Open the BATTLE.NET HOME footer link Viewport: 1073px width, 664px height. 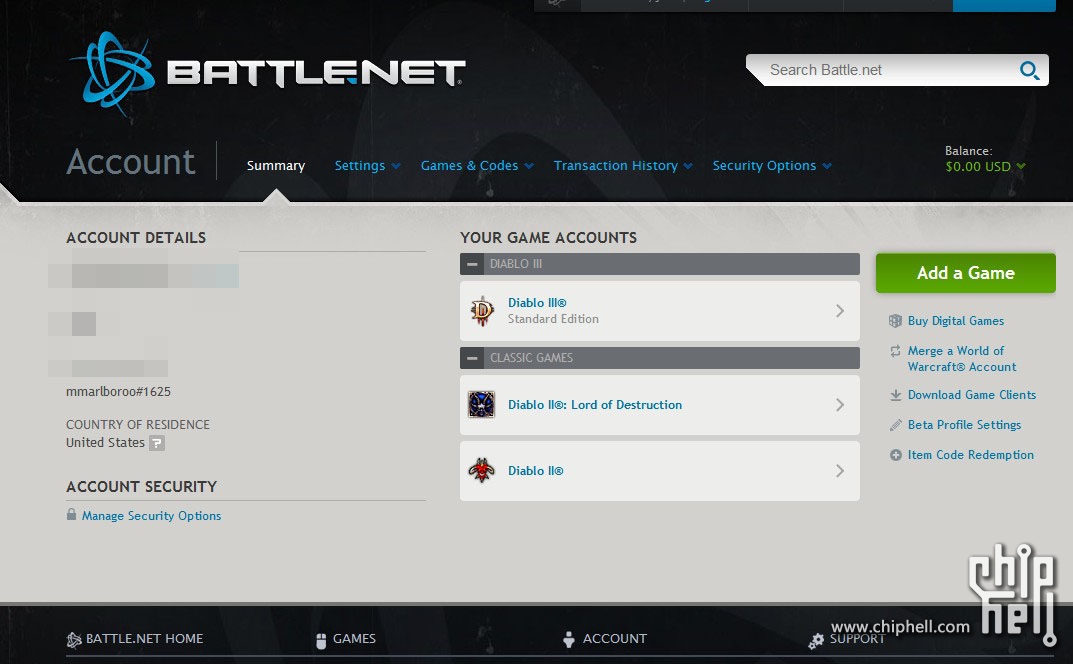(x=144, y=639)
